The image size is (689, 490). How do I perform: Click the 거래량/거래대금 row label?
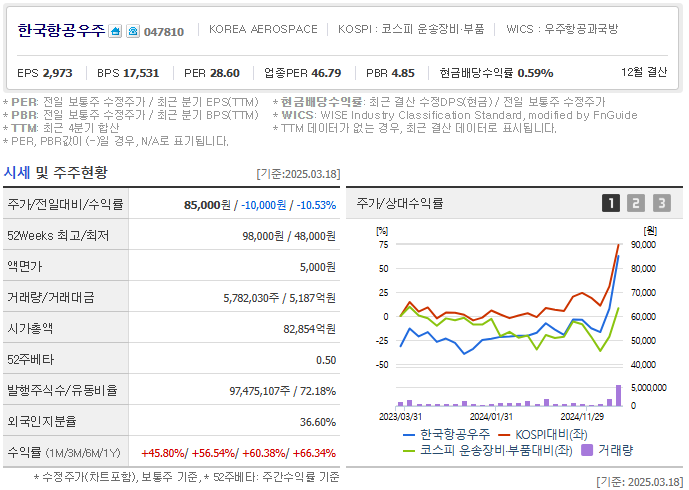[51, 297]
